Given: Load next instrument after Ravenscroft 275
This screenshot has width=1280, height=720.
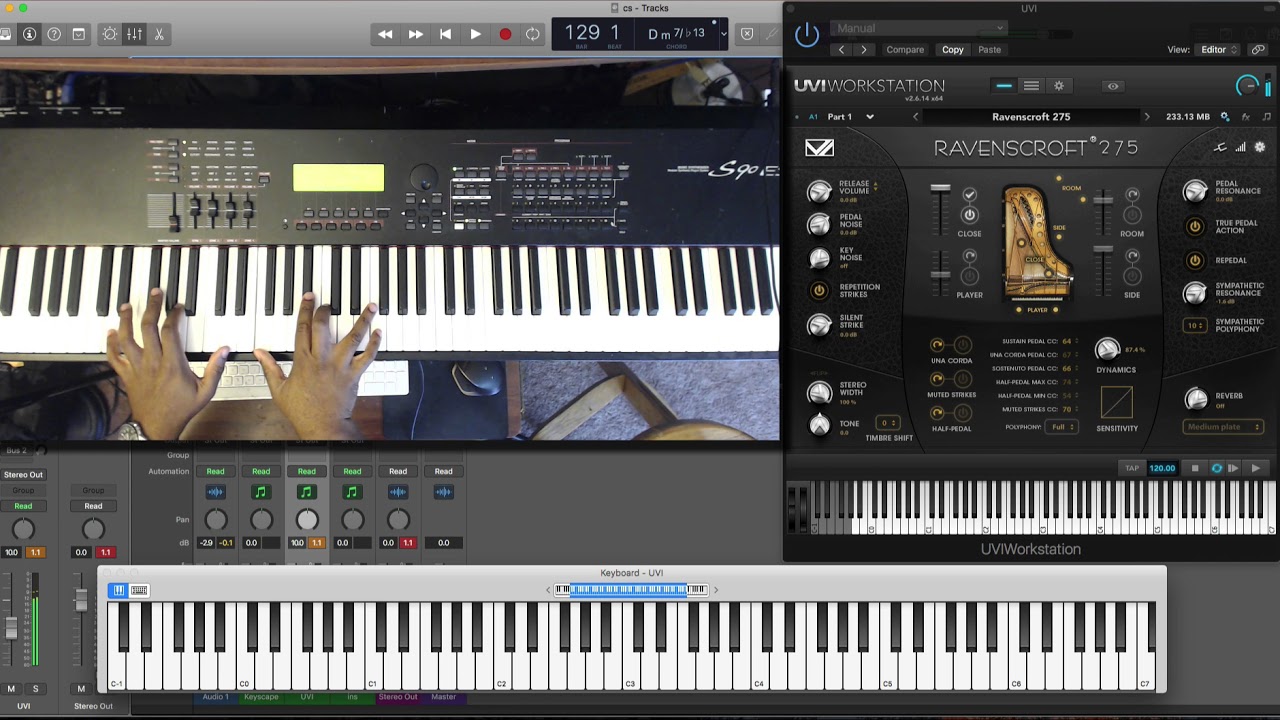Looking at the screenshot, I should (x=1147, y=117).
